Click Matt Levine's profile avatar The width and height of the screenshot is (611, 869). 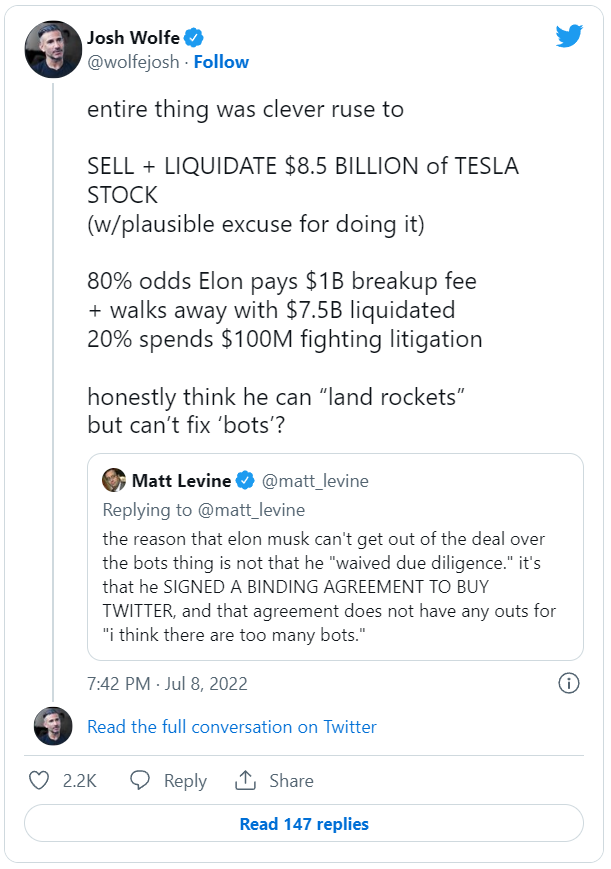click(115, 480)
